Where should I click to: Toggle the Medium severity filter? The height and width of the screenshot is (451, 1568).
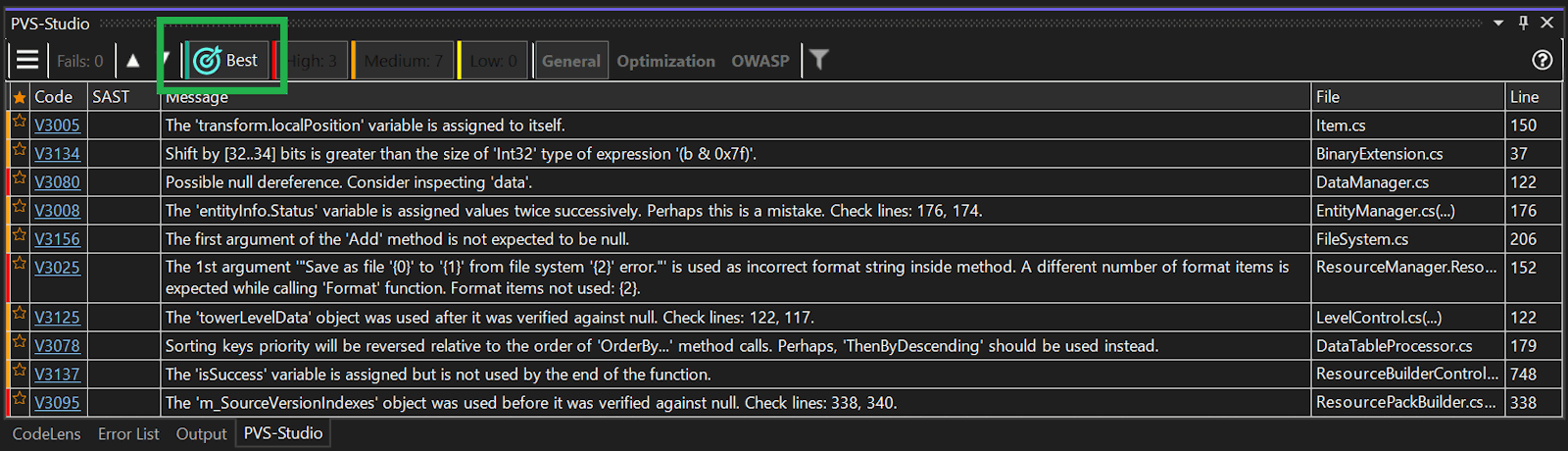pos(403,61)
